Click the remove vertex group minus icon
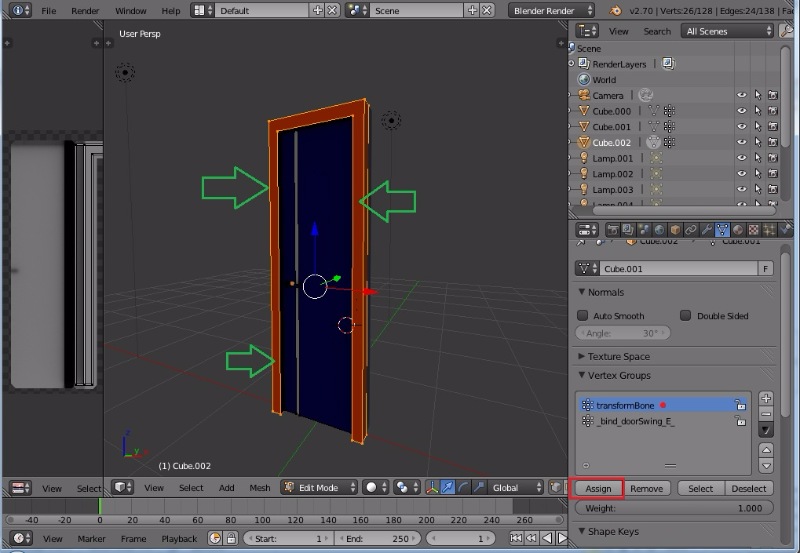 pyautogui.click(x=766, y=413)
